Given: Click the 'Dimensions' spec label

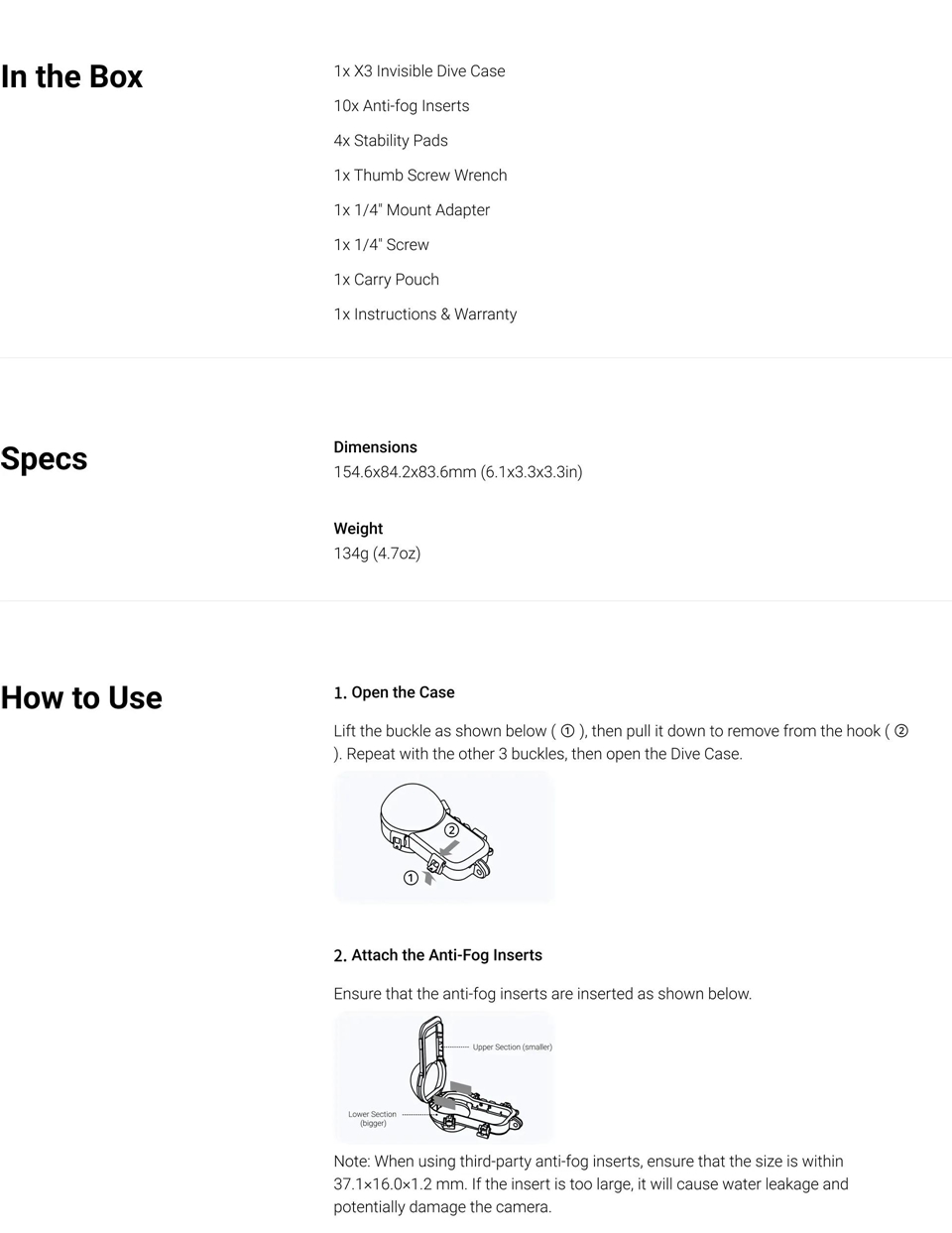Looking at the screenshot, I should (x=375, y=447).
